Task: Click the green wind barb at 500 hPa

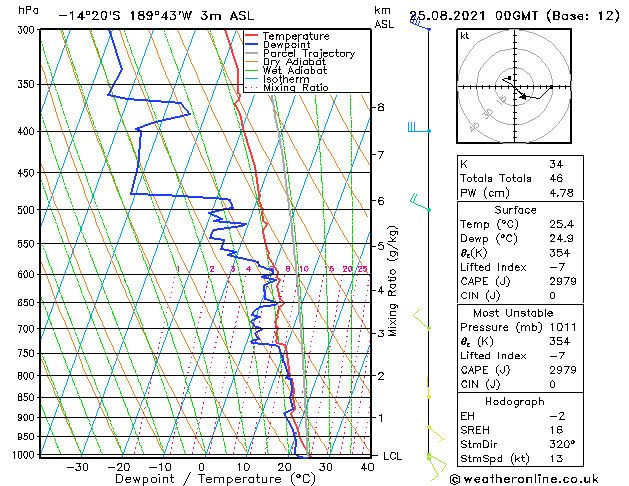Action: [x=420, y=202]
